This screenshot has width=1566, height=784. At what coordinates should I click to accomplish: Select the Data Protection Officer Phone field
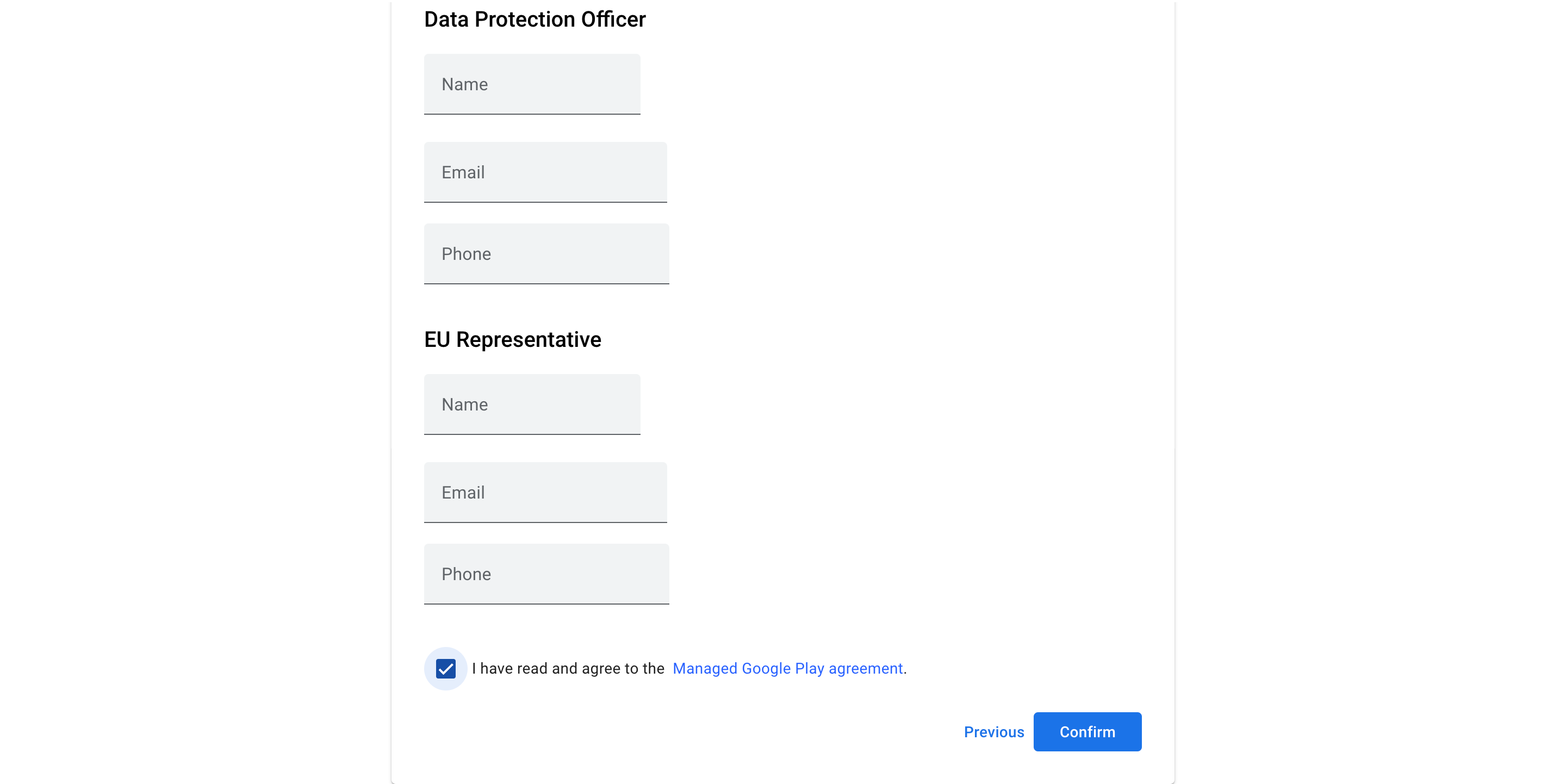click(546, 253)
